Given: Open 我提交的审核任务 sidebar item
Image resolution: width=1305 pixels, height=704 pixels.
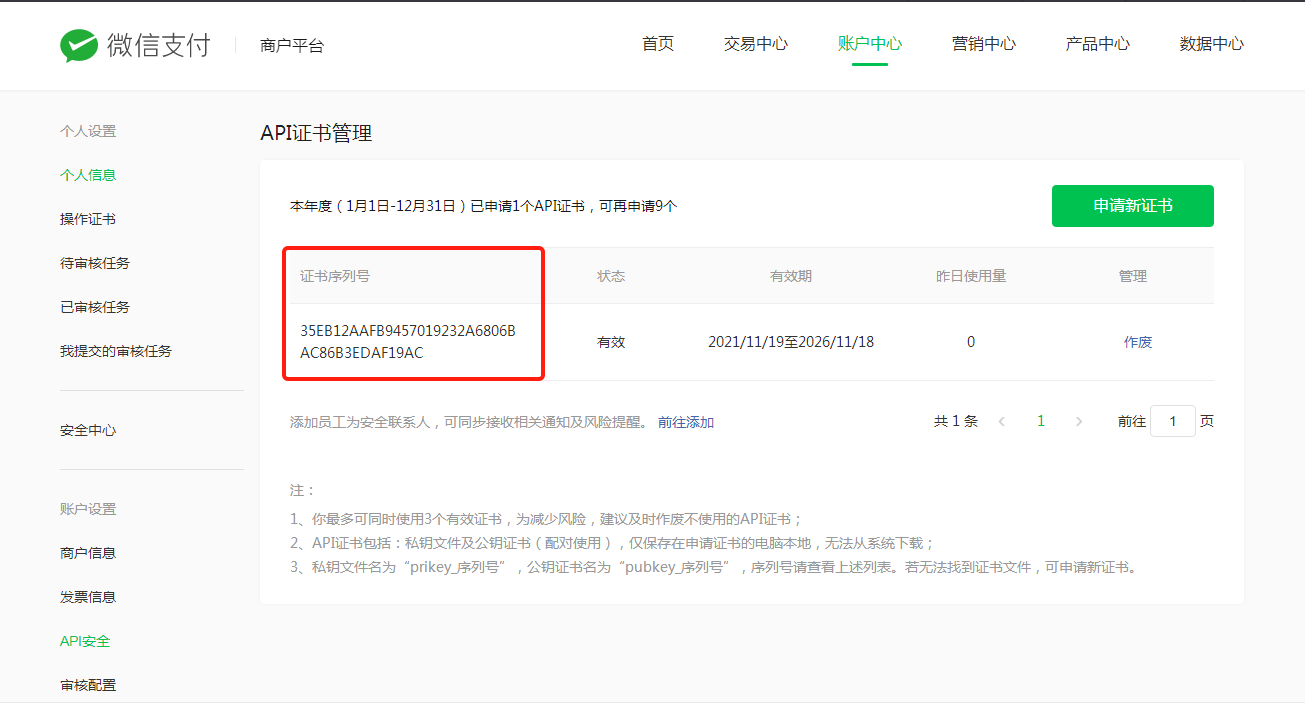Looking at the screenshot, I should point(116,351).
